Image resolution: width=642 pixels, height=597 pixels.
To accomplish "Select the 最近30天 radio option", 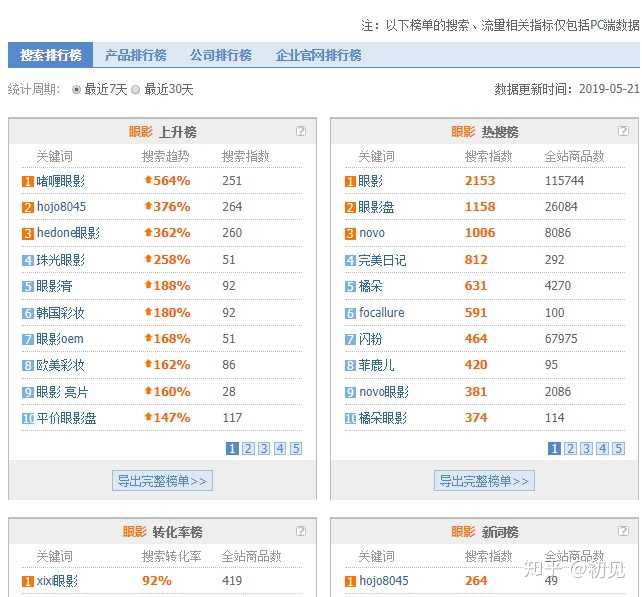I will 136,89.
